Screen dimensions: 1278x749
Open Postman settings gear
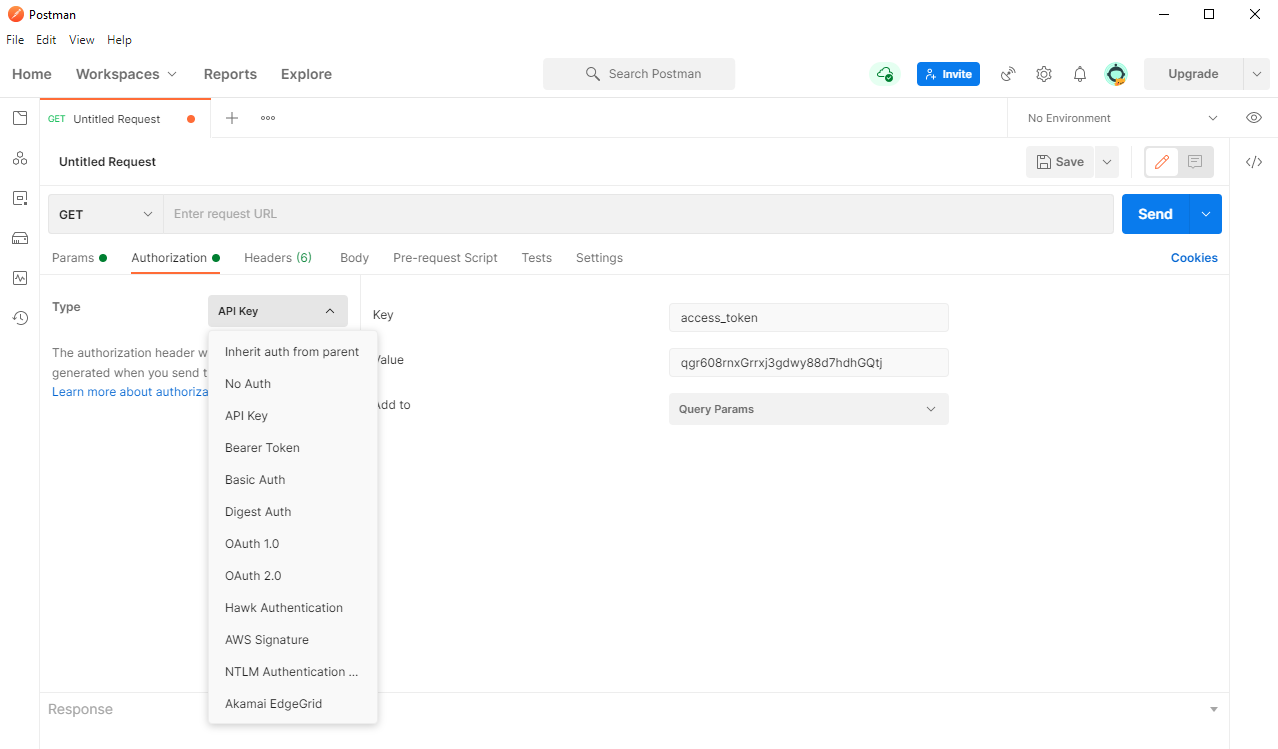point(1043,74)
